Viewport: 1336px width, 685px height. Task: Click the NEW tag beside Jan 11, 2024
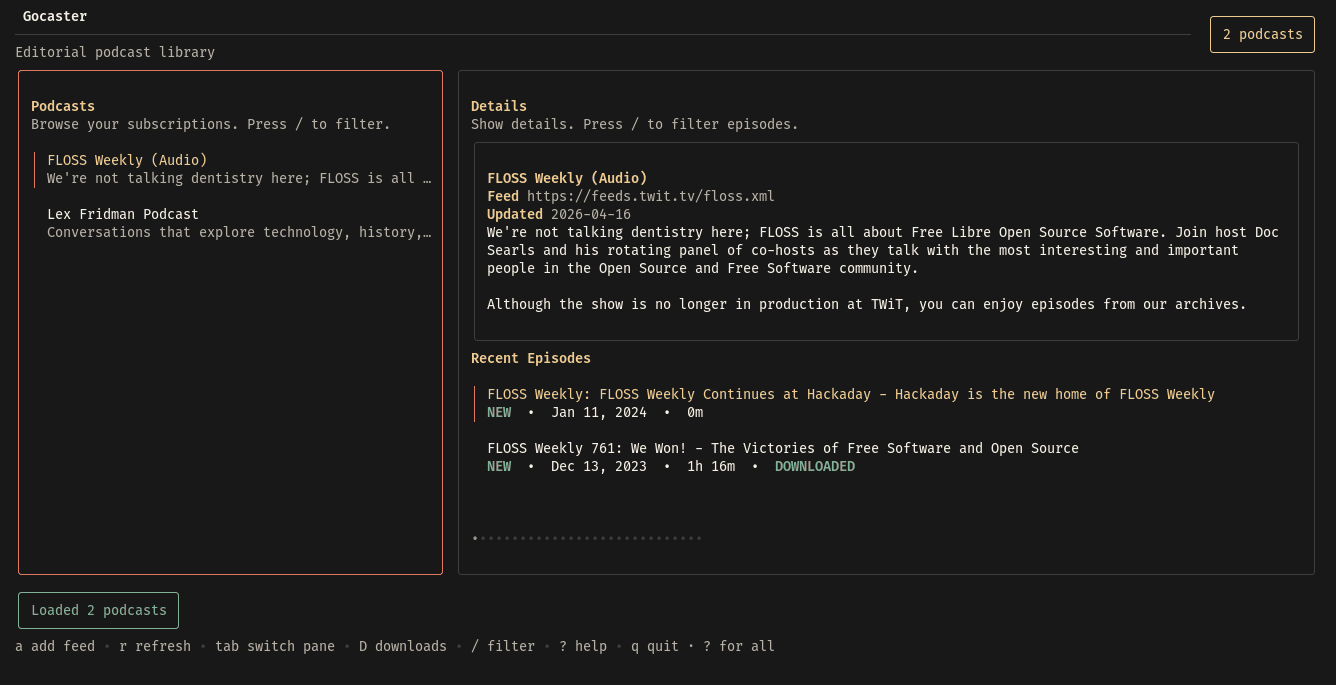pyautogui.click(x=499, y=412)
